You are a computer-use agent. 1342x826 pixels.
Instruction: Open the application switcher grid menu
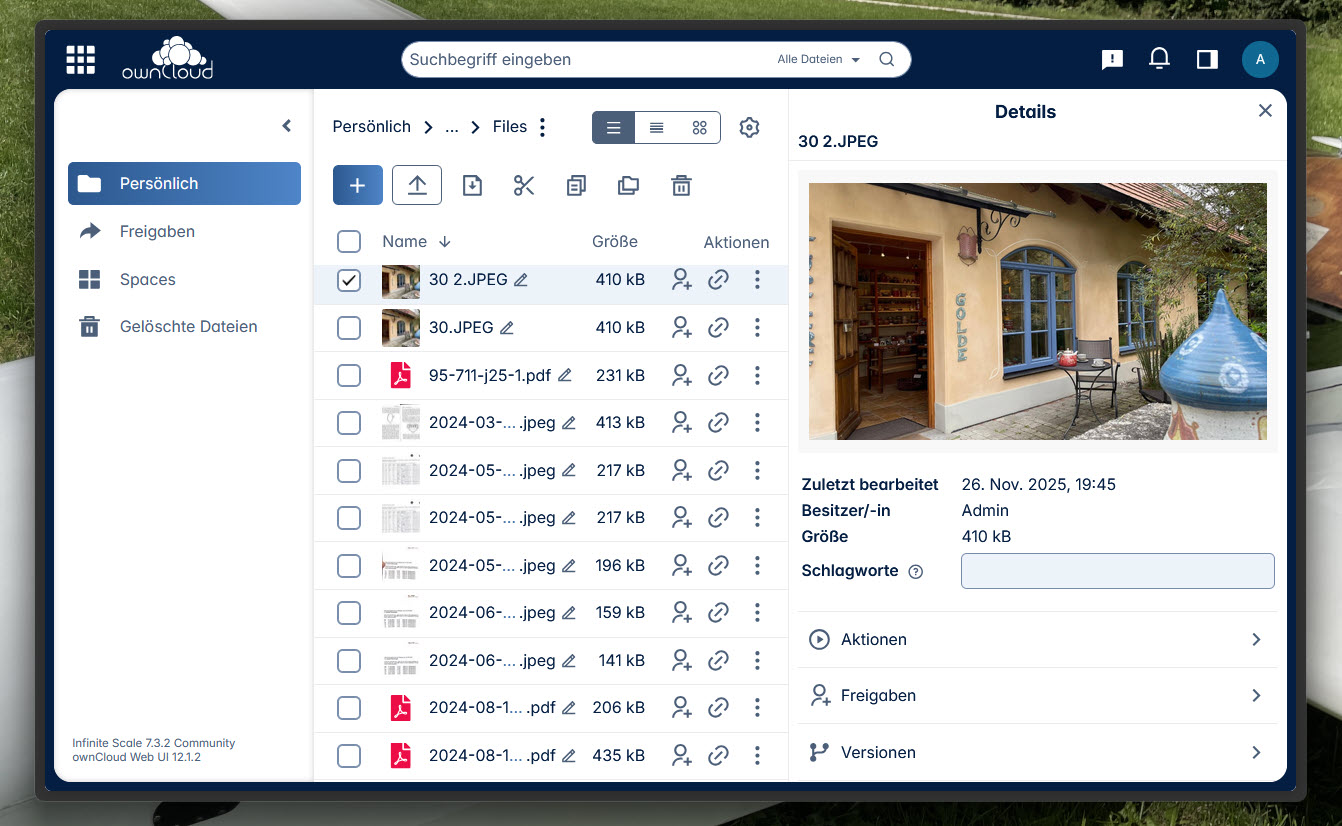point(80,60)
